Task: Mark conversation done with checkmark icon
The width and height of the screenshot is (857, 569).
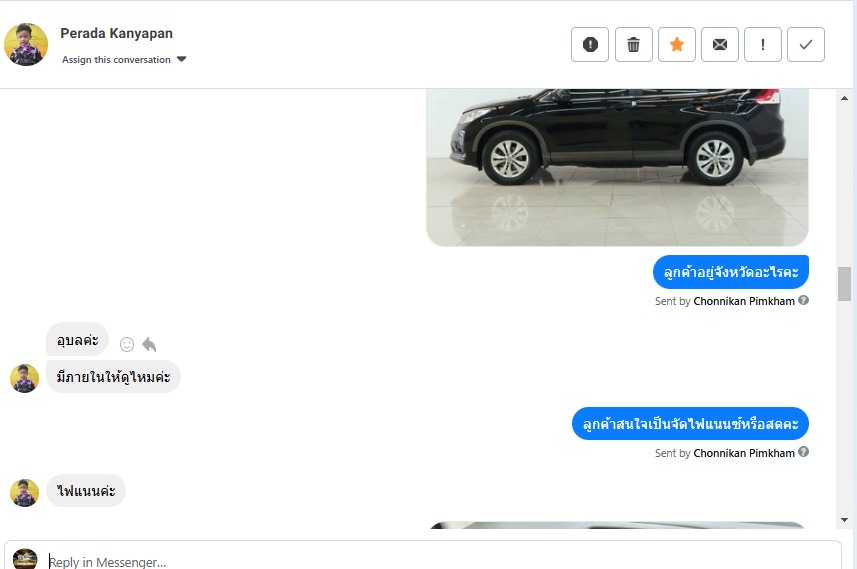Action: (806, 44)
